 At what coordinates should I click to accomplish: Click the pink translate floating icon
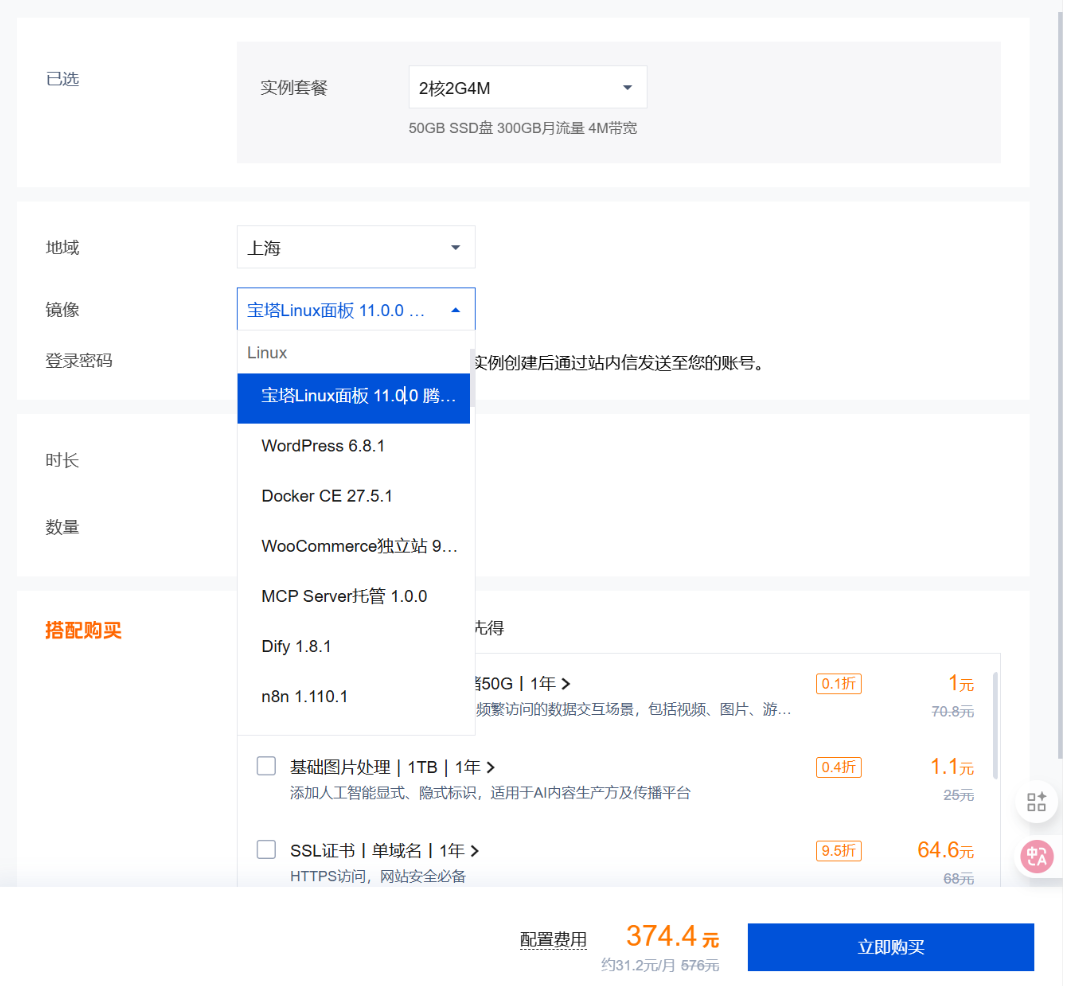pos(1036,856)
